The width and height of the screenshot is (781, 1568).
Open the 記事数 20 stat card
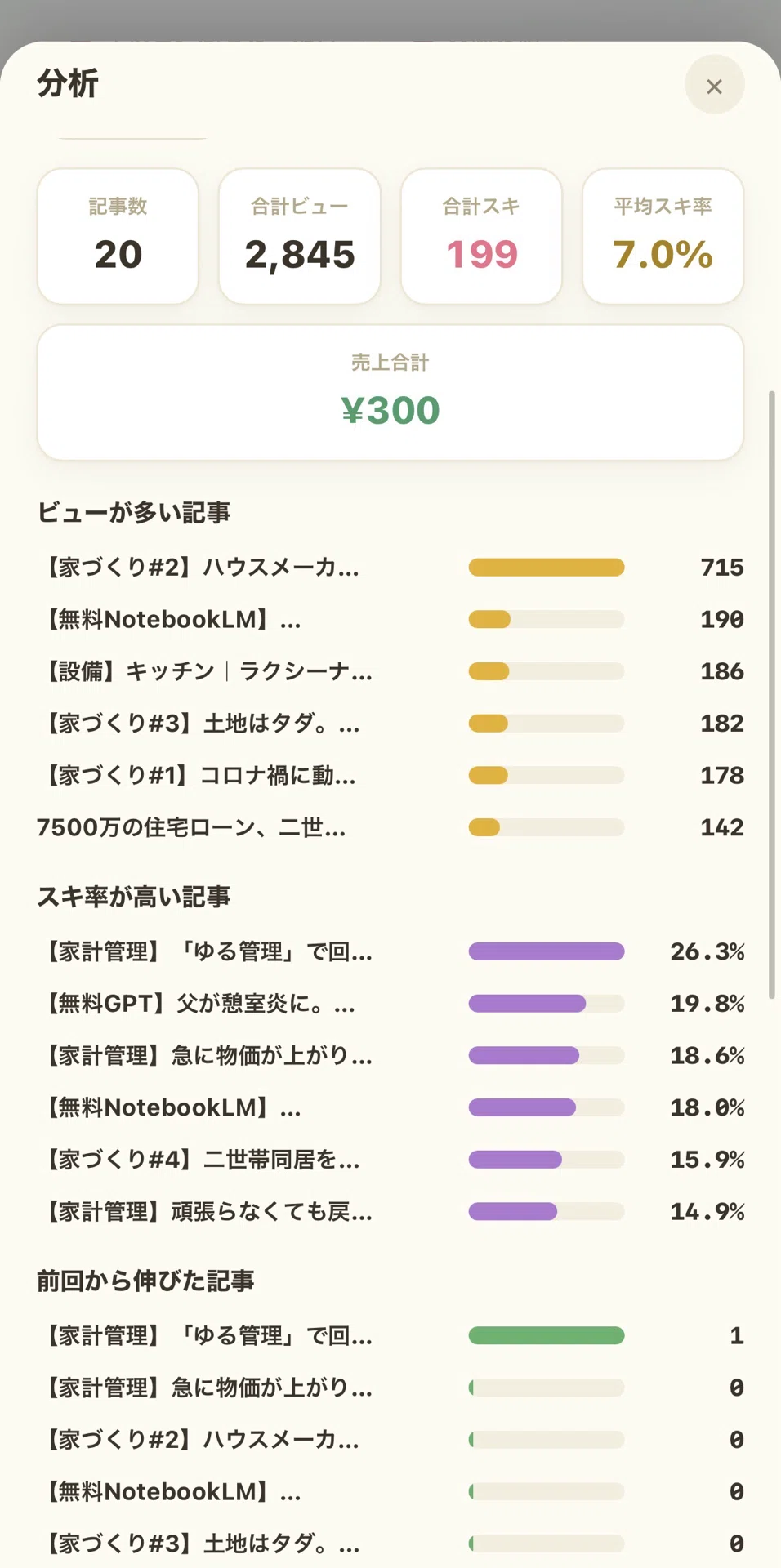pos(118,236)
